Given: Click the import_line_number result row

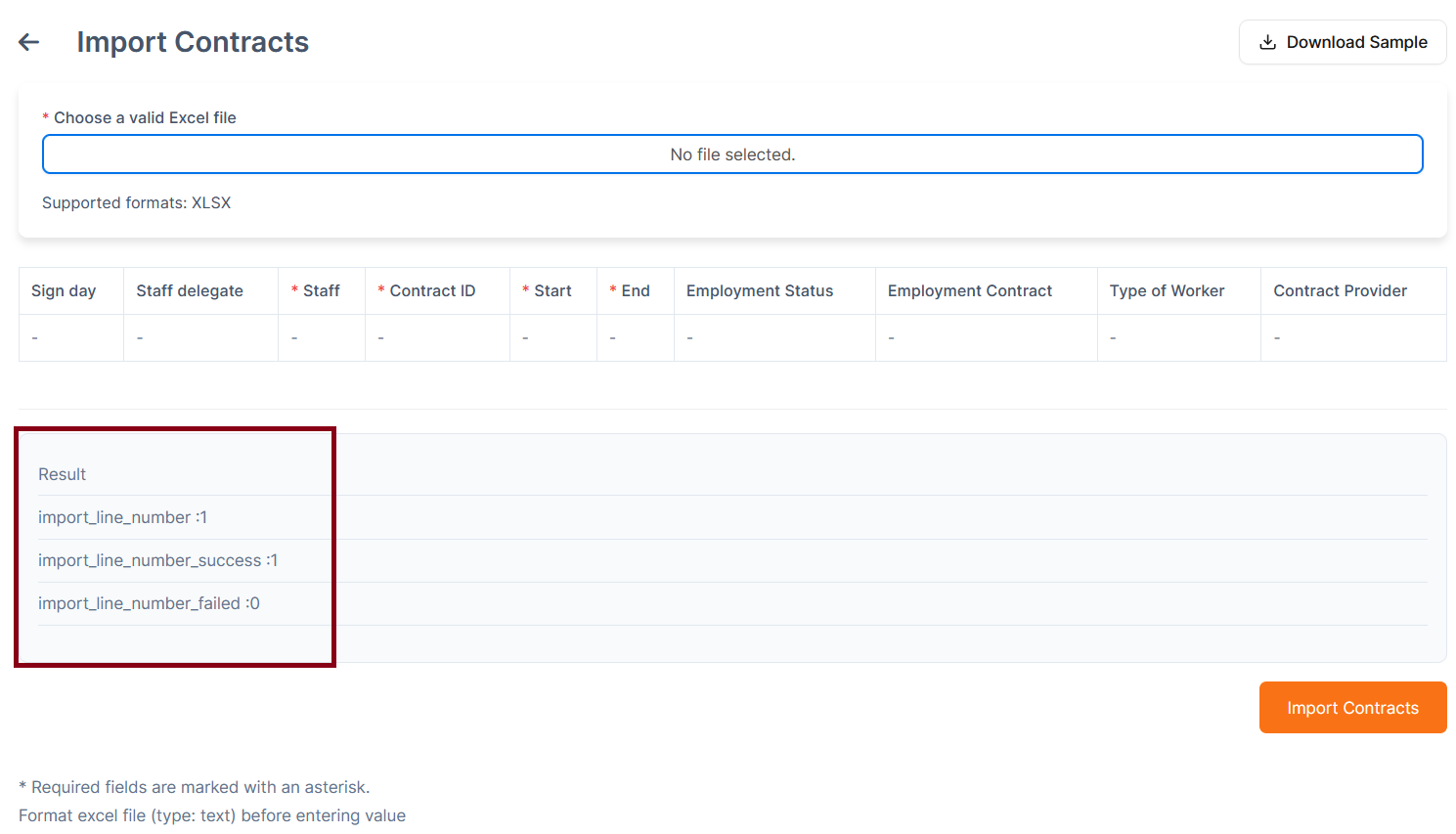Looking at the screenshot, I should [122, 517].
